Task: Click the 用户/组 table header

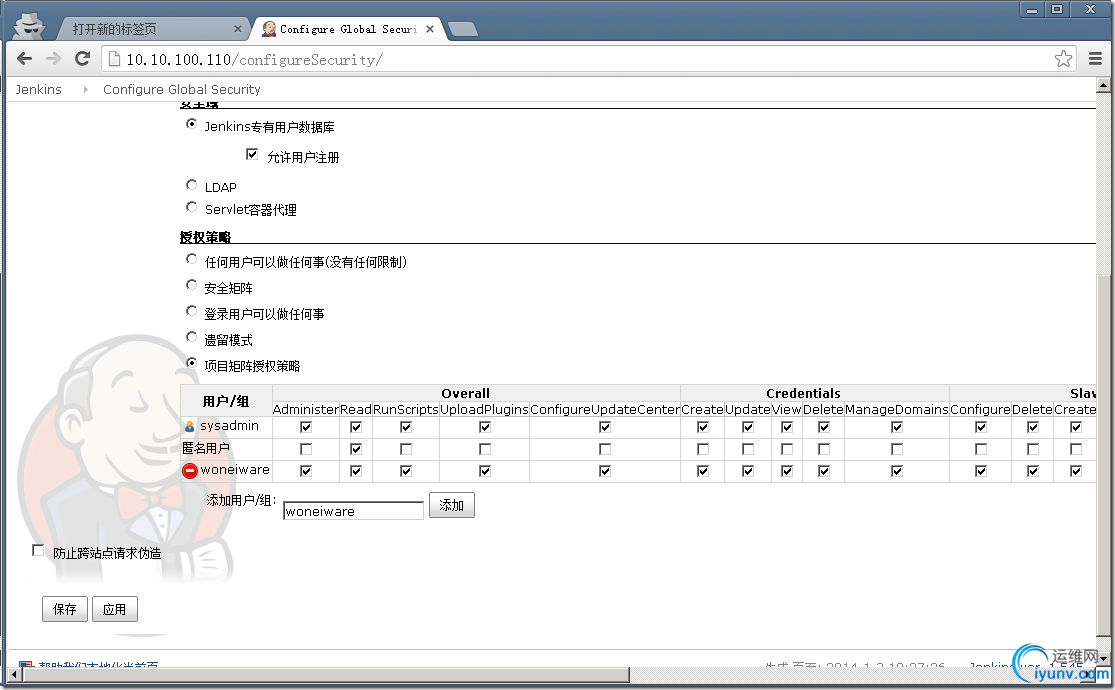Action: point(226,401)
